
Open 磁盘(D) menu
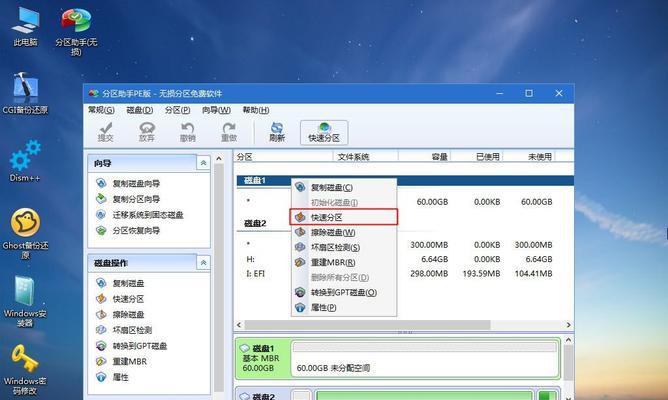click(x=140, y=110)
